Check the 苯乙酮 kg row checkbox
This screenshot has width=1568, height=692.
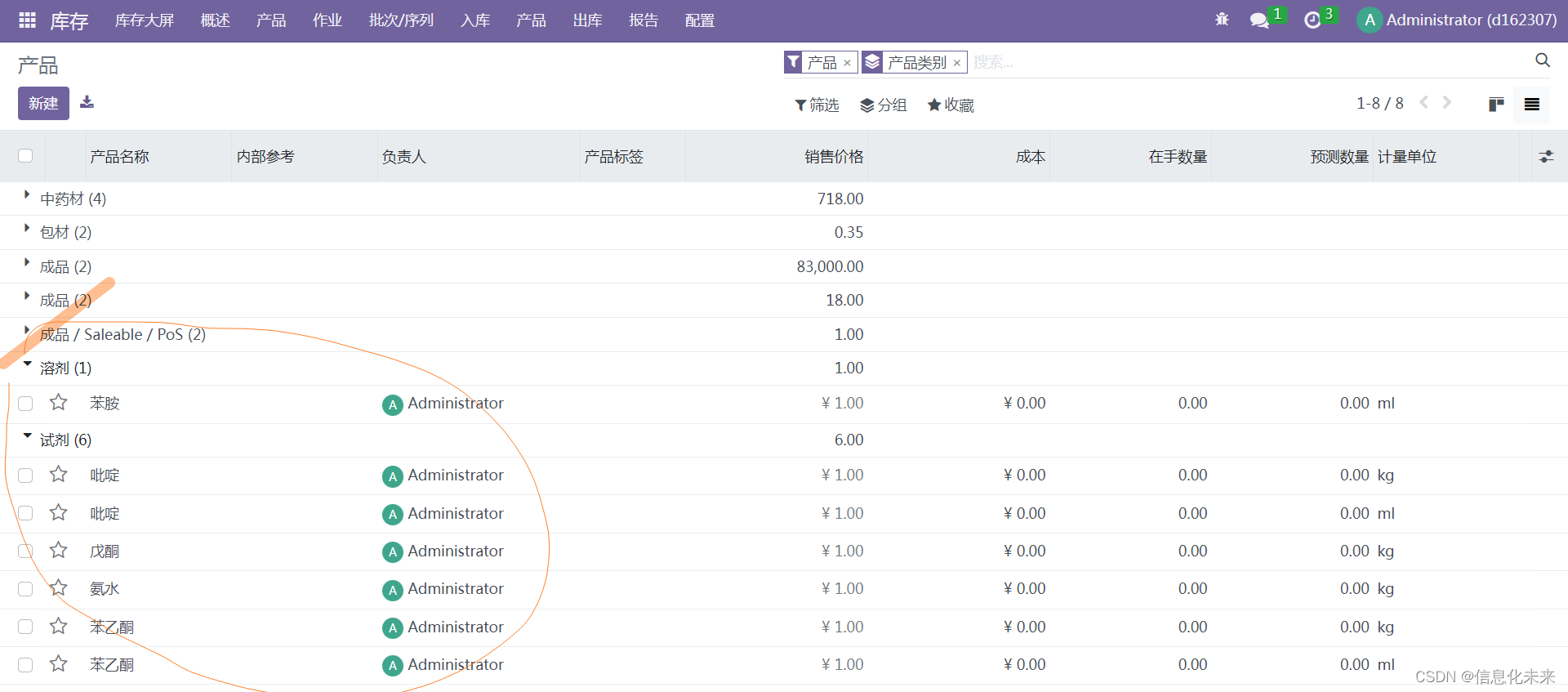[x=25, y=627]
